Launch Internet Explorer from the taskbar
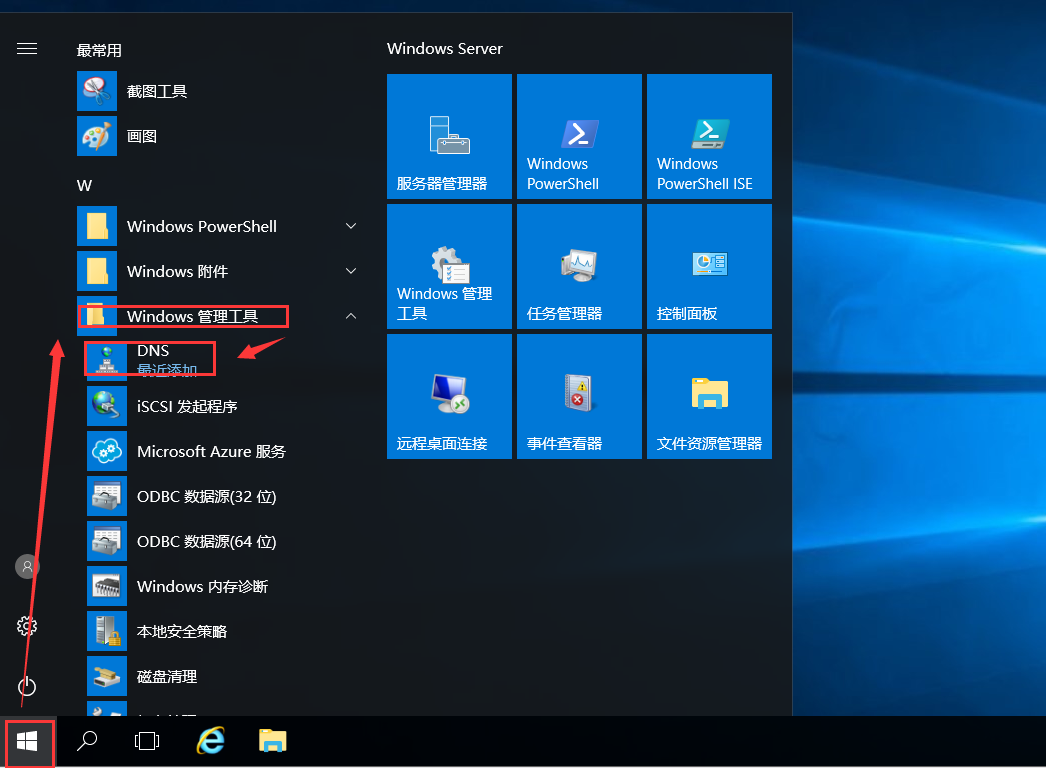This screenshot has width=1046, height=768. coord(211,741)
